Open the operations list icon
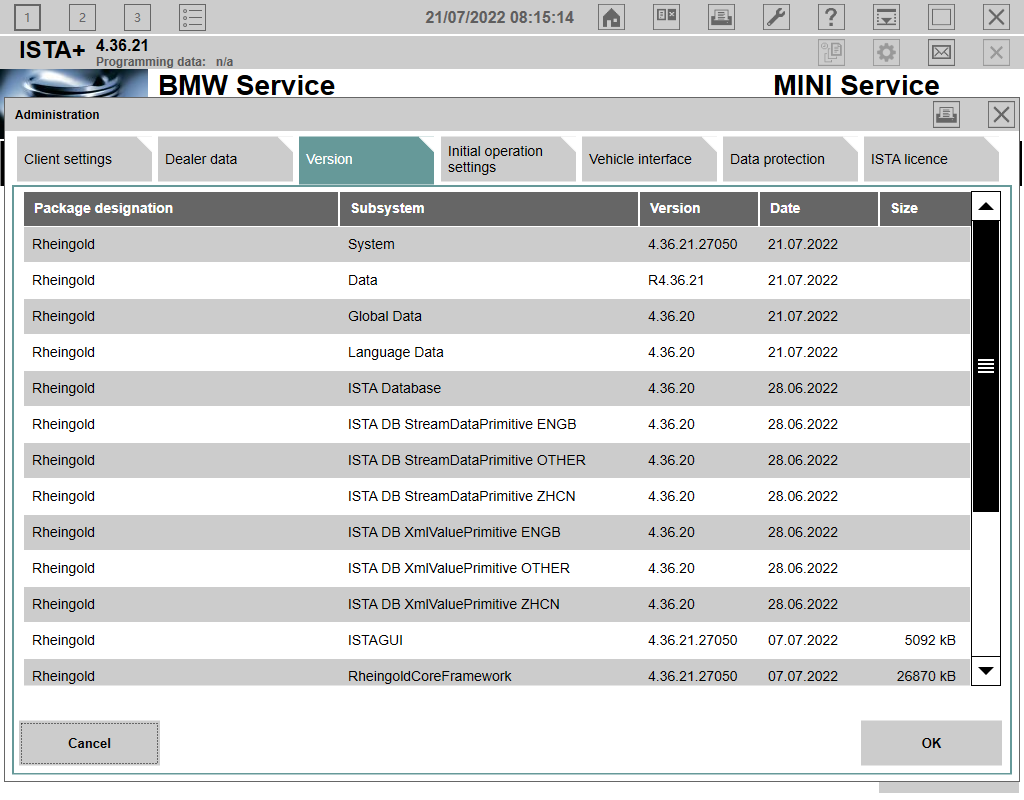This screenshot has width=1024, height=800. click(193, 18)
